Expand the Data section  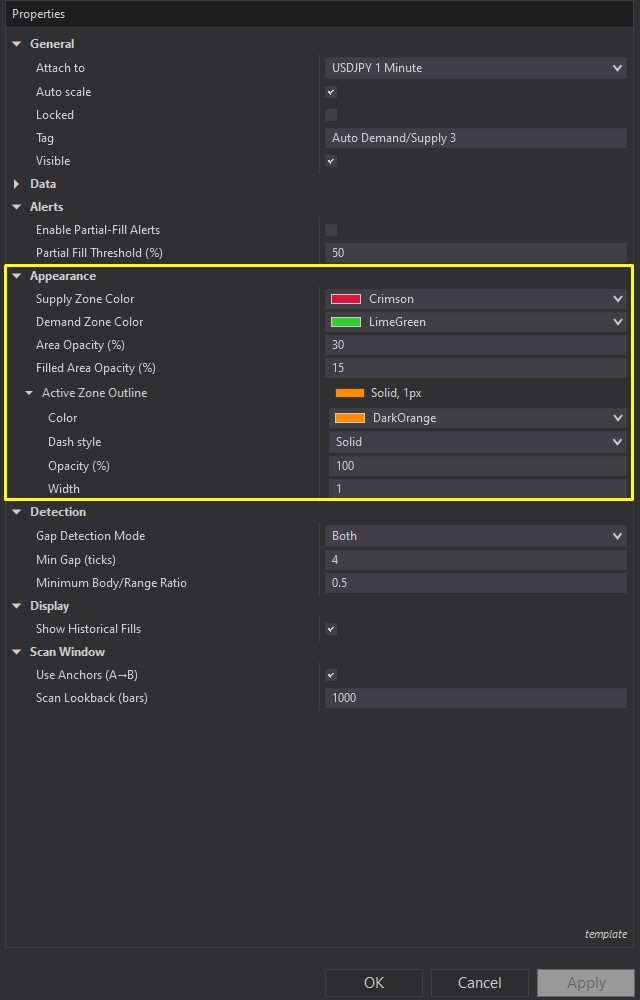click(15, 183)
